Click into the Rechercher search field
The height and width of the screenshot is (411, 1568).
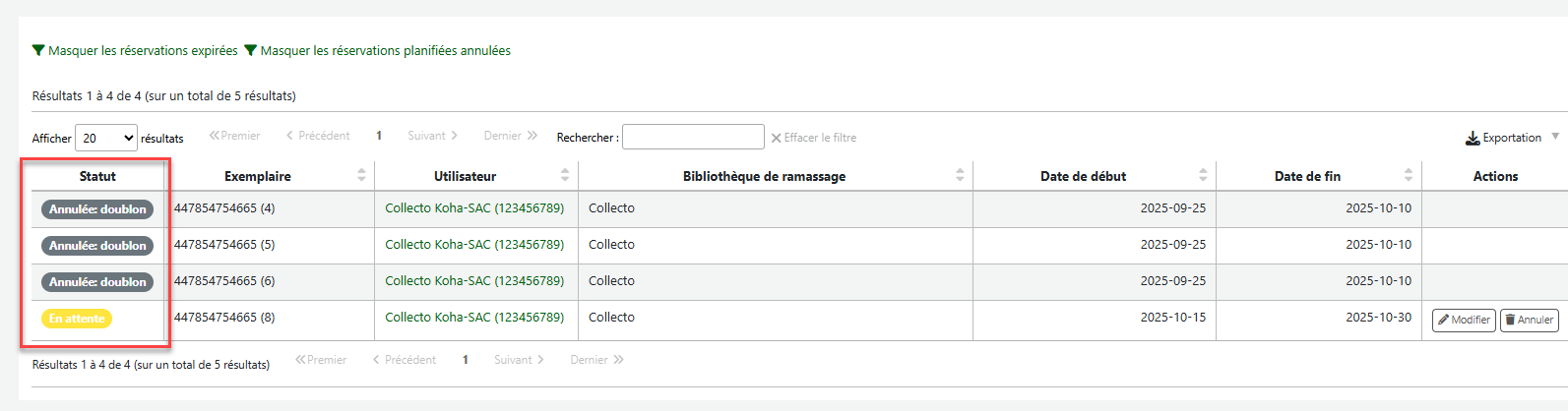pos(693,137)
